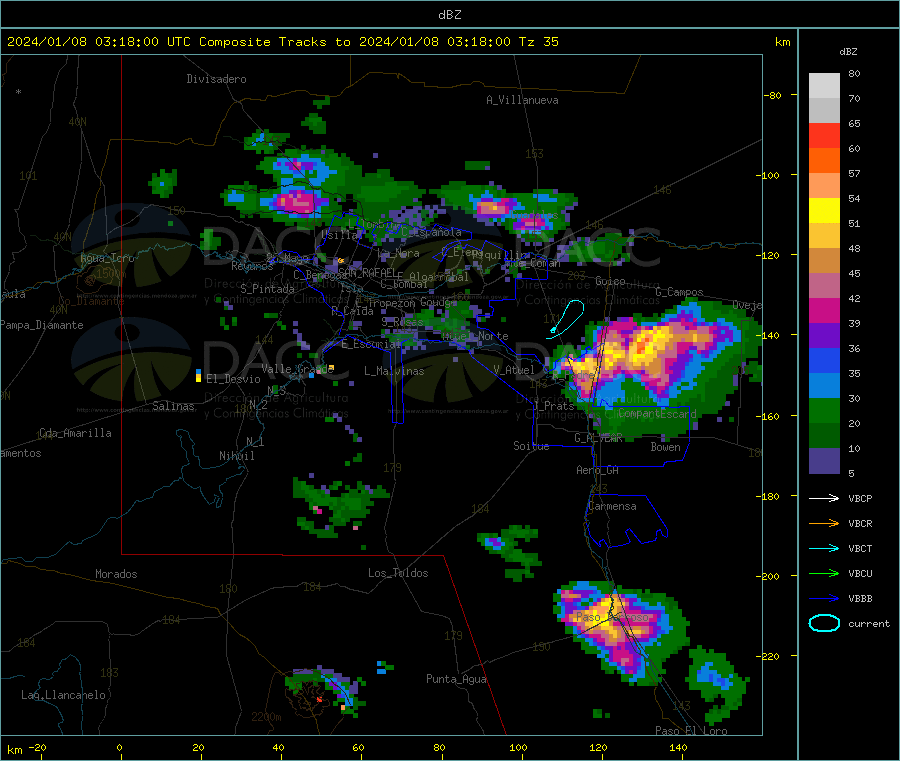The height and width of the screenshot is (761, 900).
Task: Click the 60 km horizontal axis tick label
Action: (x=358, y=747)
